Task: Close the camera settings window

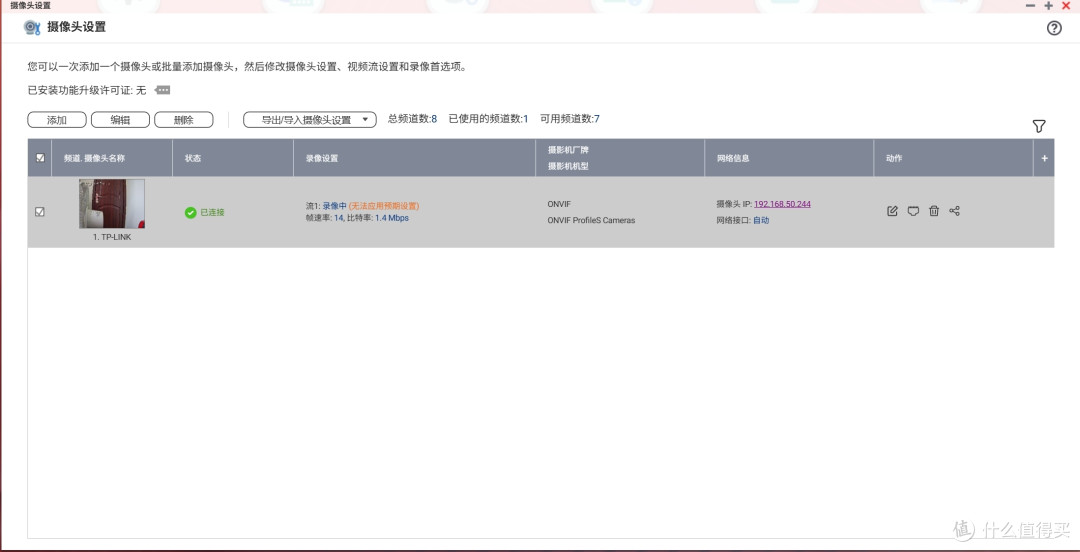Action: [1066, 6]
